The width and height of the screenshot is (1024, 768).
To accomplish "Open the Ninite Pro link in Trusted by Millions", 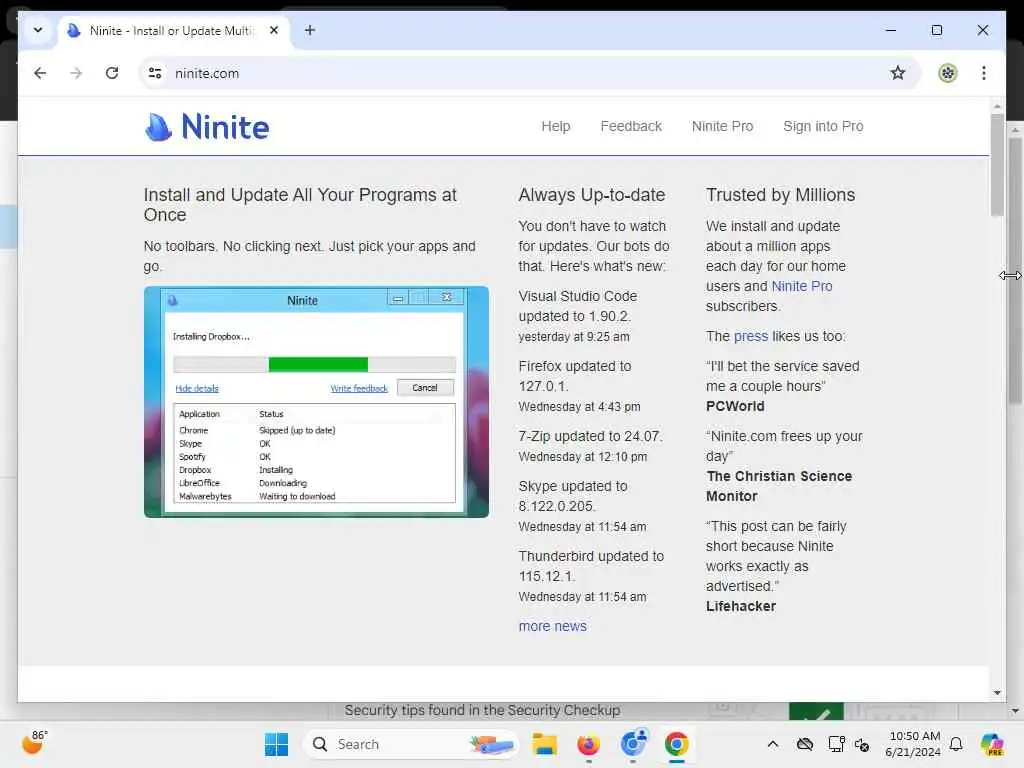I will coord(801,286).
